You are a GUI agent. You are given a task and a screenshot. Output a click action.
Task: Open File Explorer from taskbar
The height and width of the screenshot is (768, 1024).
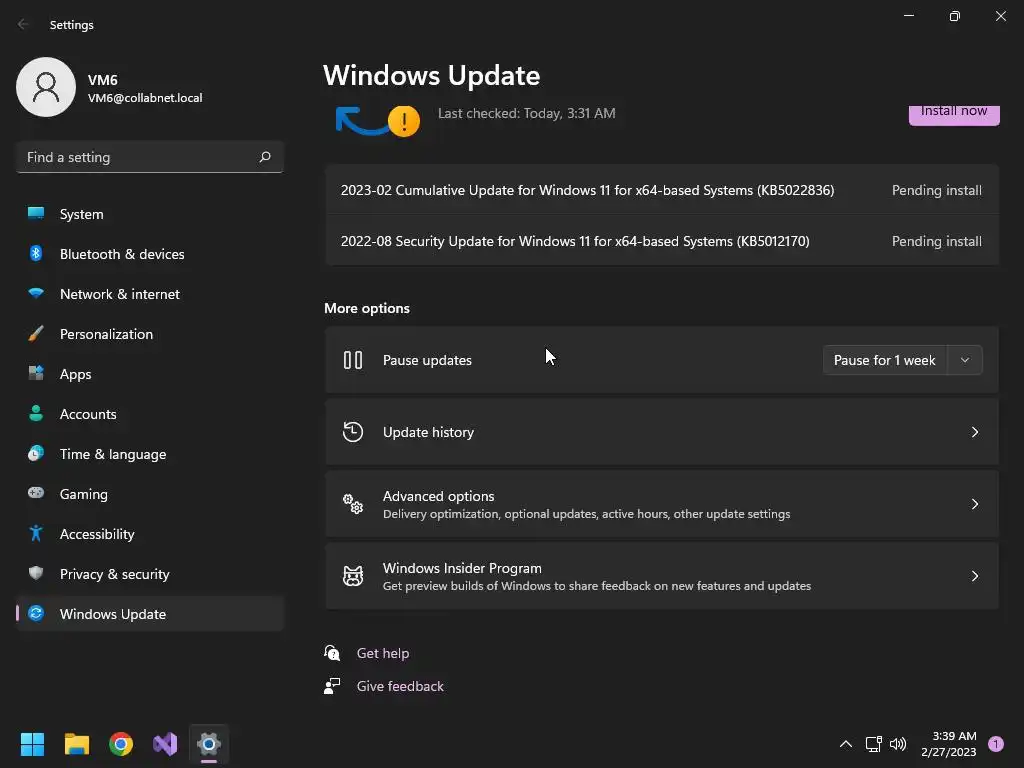point(76,744)
